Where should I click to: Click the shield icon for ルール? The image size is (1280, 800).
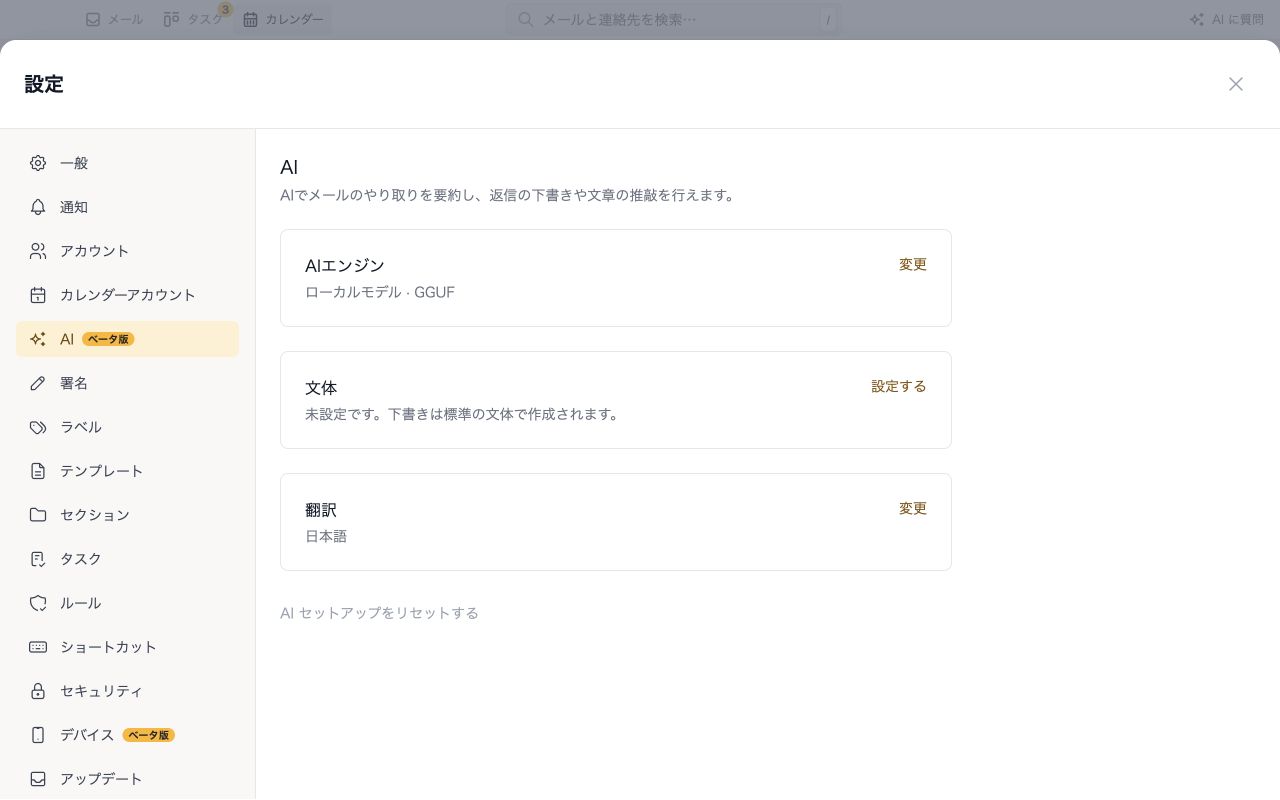click(38, 603)
